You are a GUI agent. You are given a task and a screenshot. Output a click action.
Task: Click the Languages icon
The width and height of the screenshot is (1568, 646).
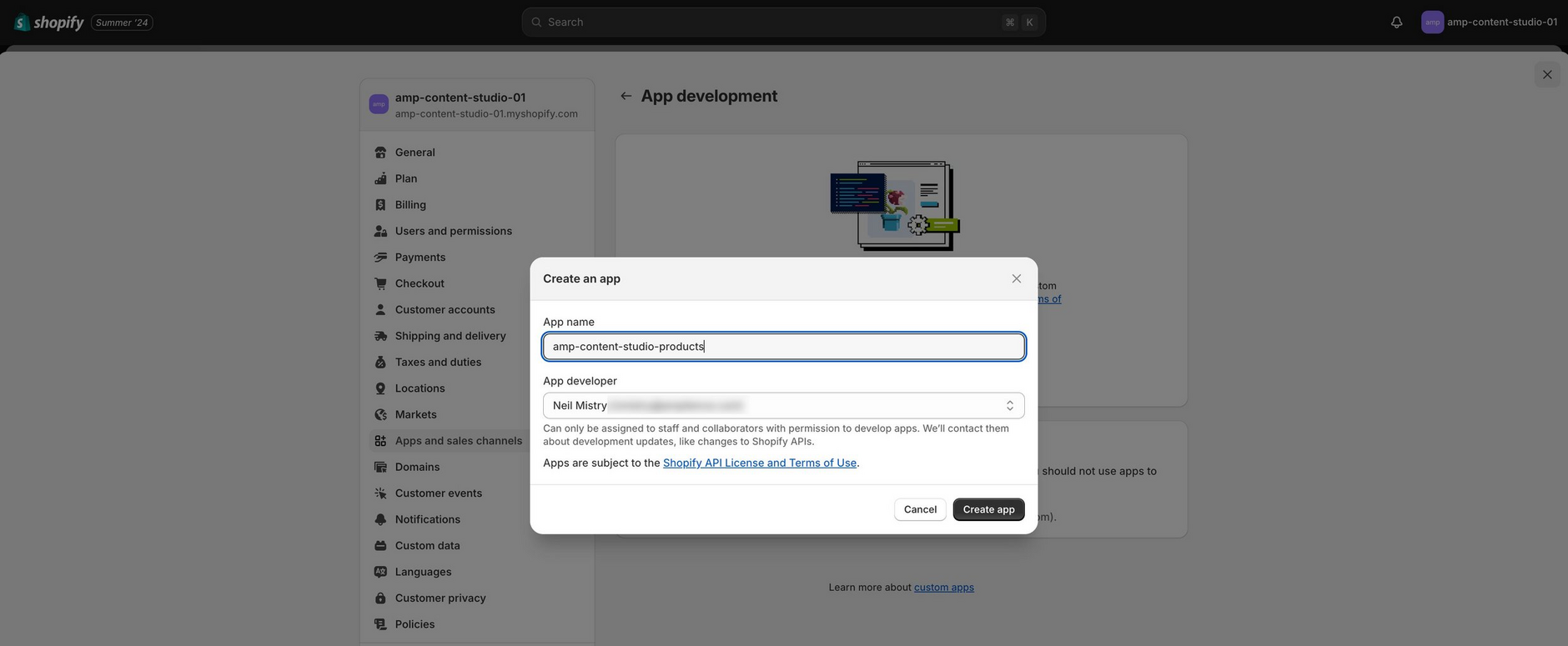[380, 573]
